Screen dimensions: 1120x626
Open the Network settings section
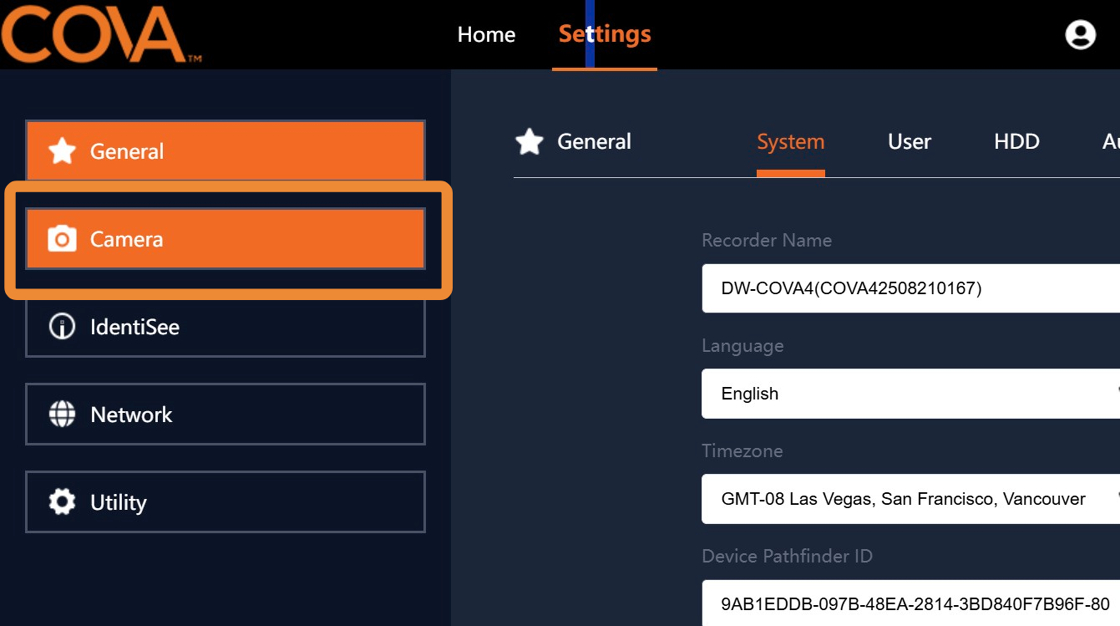pyautogui.click(x=226, y=414)
